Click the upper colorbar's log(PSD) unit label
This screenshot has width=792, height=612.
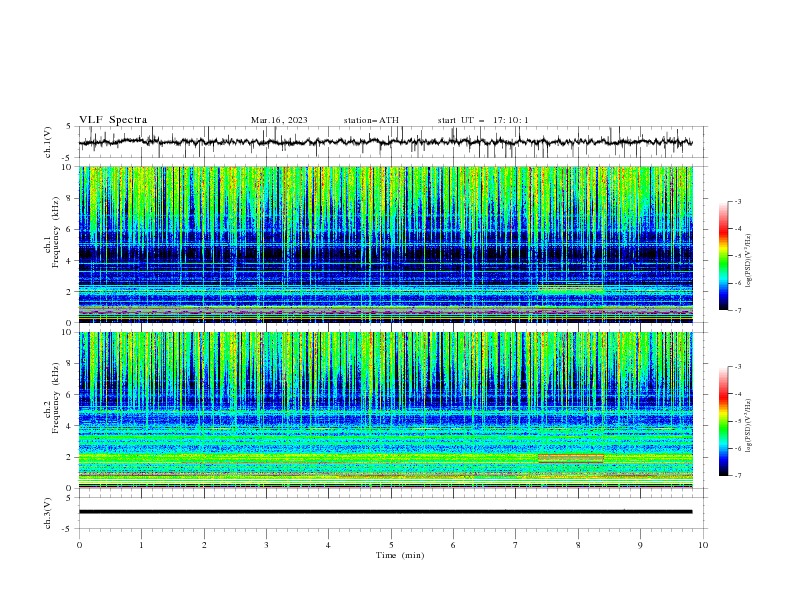pos(749,261)
